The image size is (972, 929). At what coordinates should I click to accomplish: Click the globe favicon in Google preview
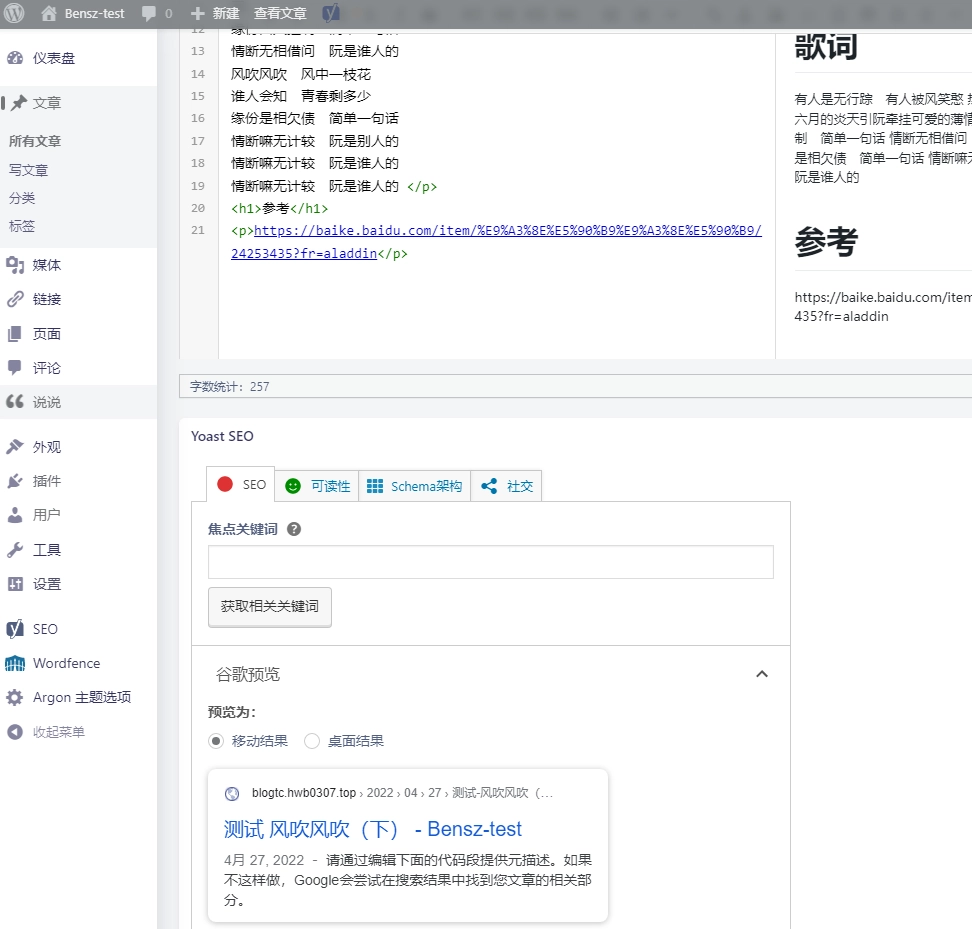(x=232, y=793)
